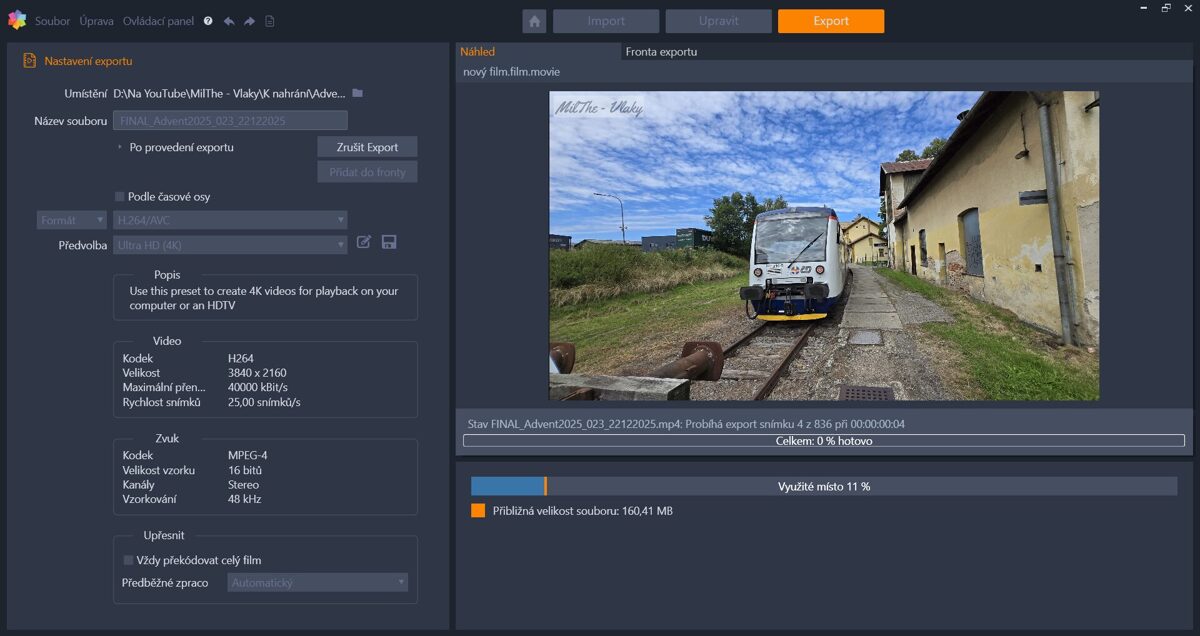Open the 'Automatický' preprocessing dropdown

(x=318, y=582)
